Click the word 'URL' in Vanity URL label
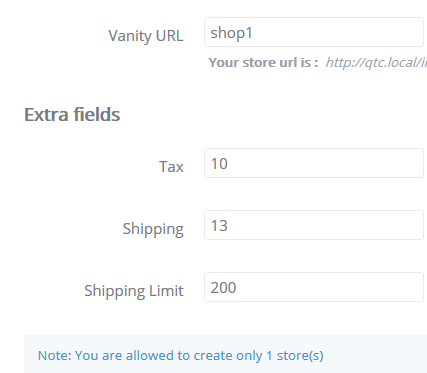 tap(170, 35)
